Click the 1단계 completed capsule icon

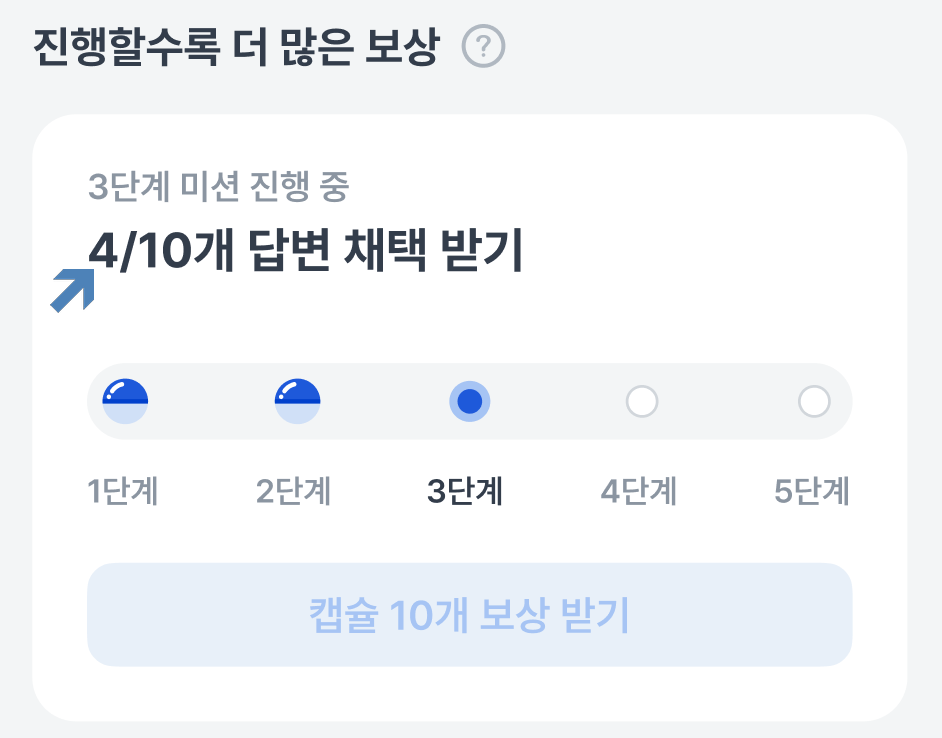pos(126,401)
